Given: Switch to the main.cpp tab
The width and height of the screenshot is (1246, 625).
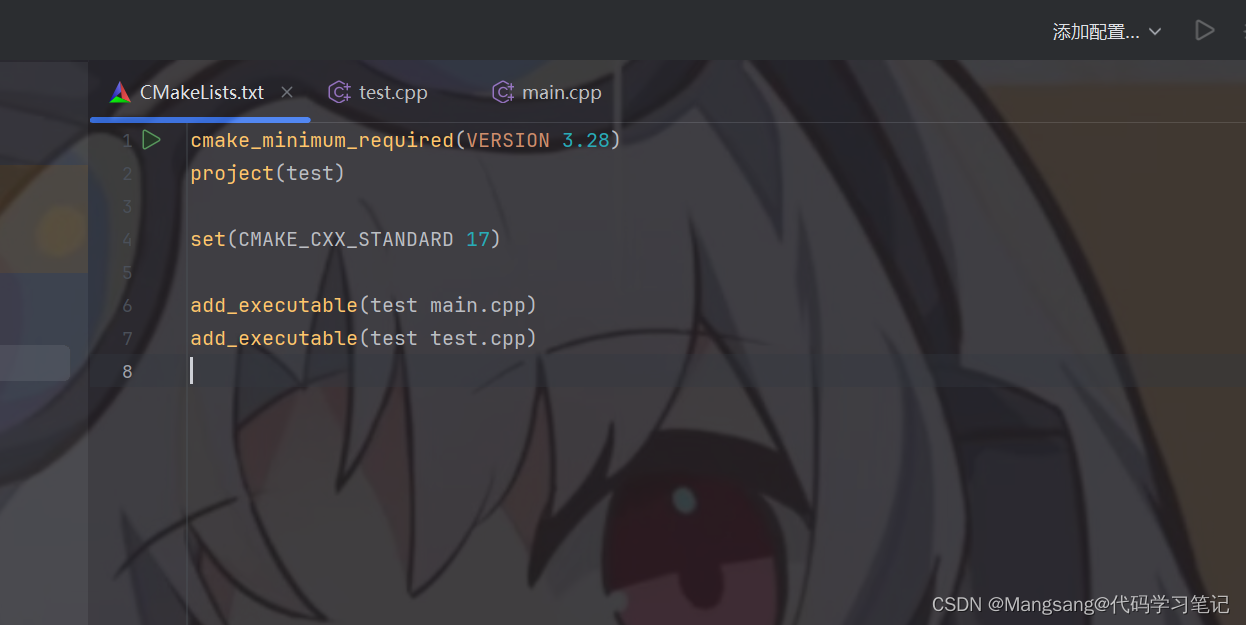Looking at the screenshot, I should pos(548,93).
